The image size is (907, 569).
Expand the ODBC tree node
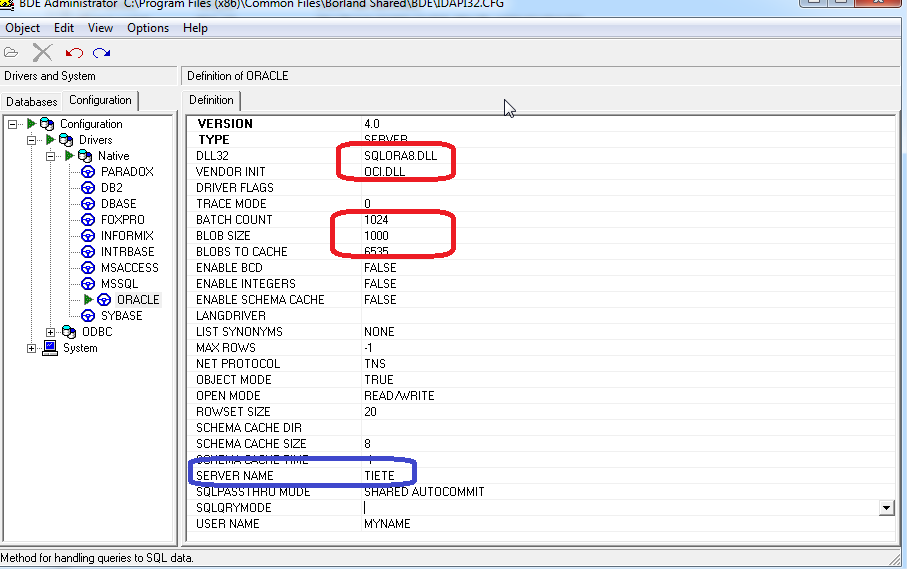pos(50,332)
